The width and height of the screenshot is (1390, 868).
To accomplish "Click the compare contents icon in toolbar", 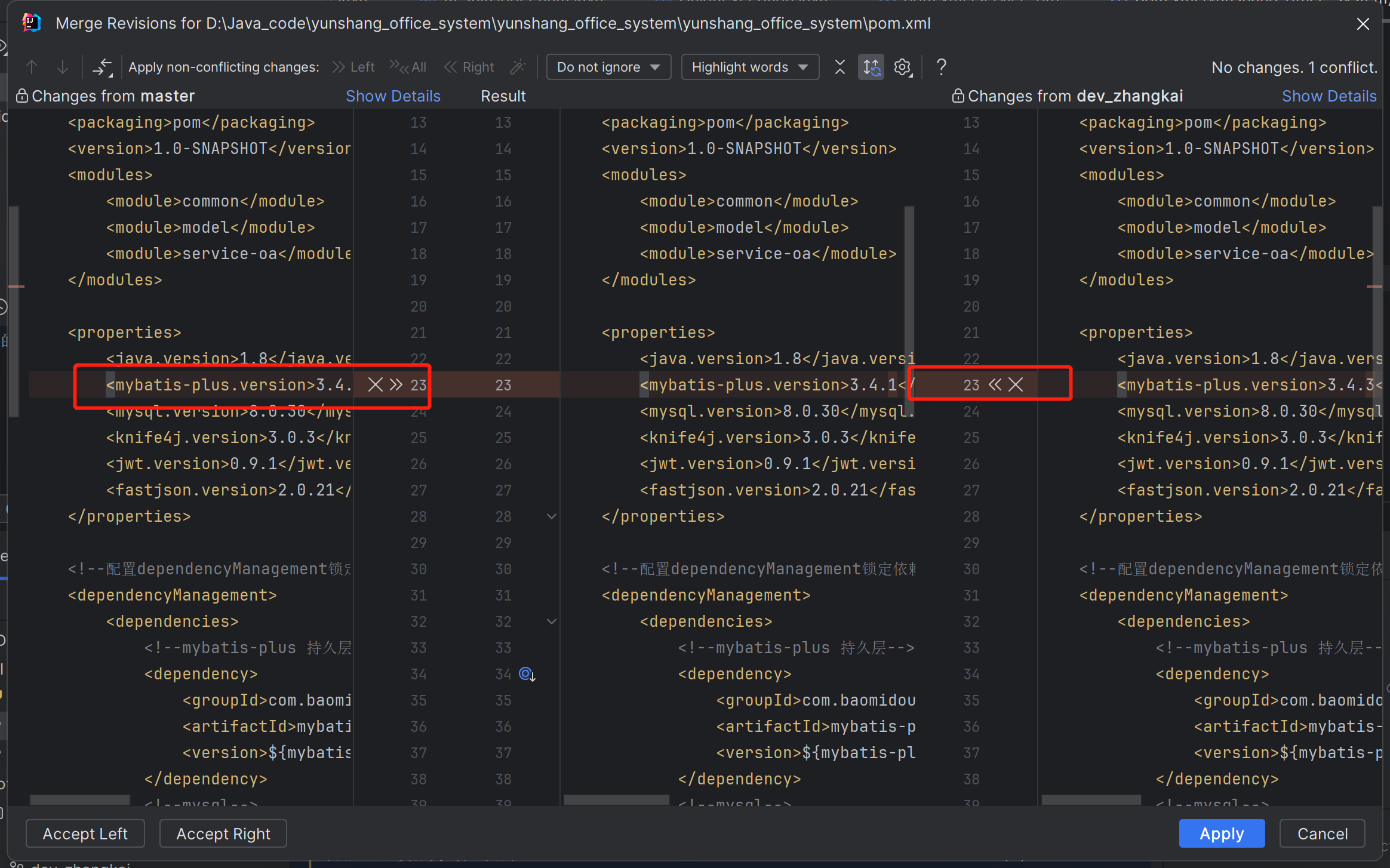I will (102, 67).
